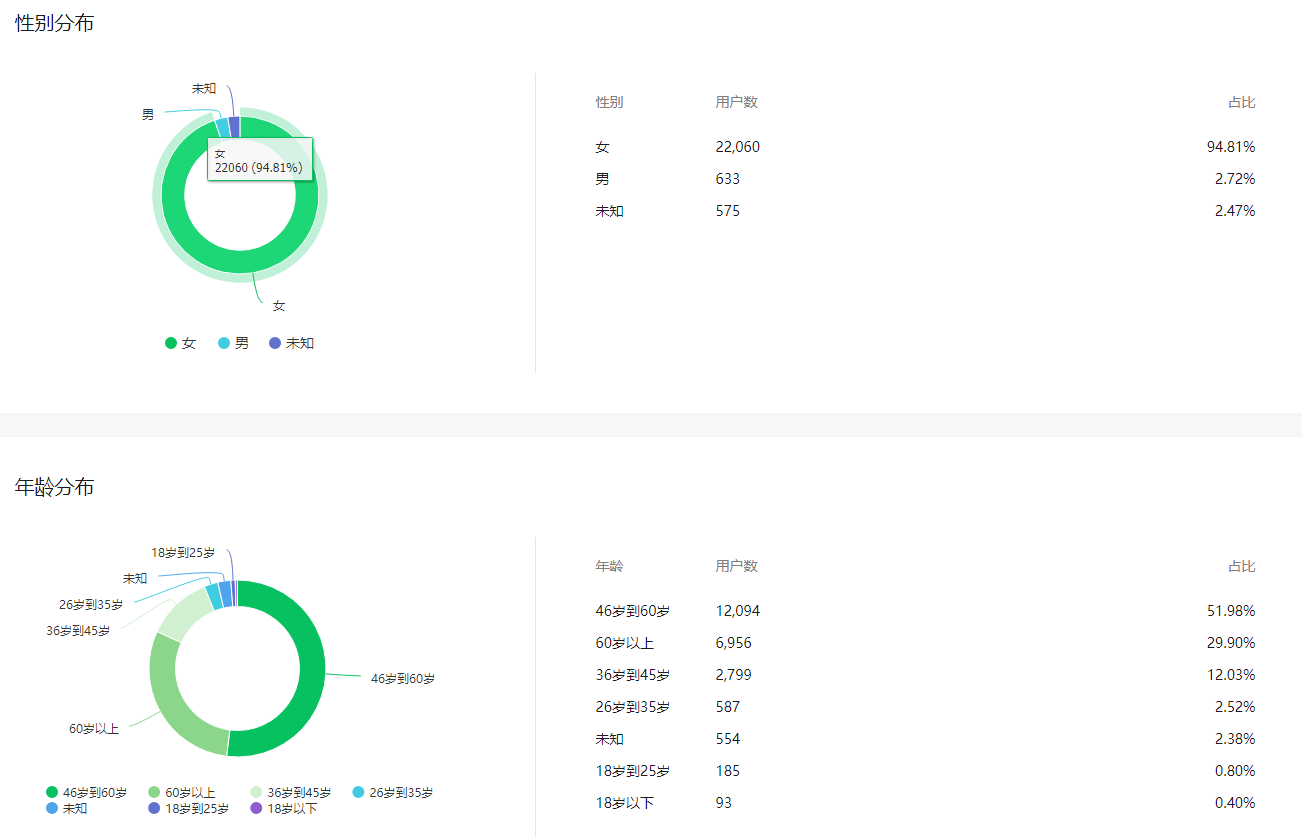Click the 12.03% percentage cell
Viewport: 1302px width, 838px height.
[1231, 675]
